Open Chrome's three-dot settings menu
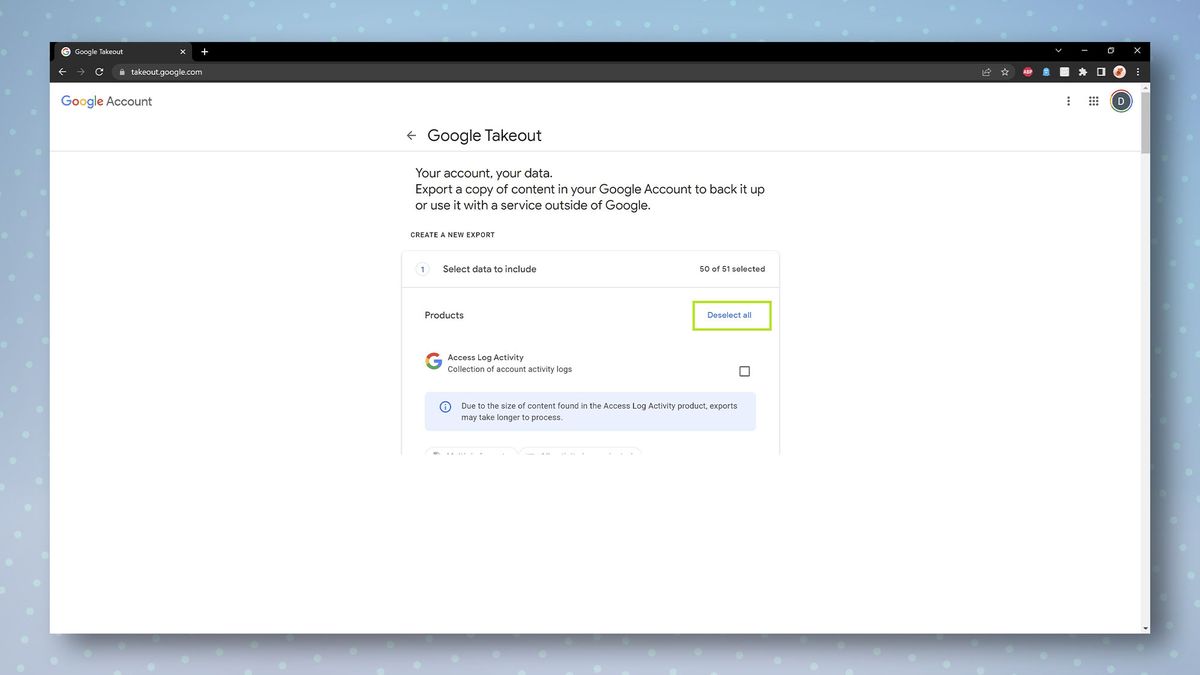 point(1137,72)
